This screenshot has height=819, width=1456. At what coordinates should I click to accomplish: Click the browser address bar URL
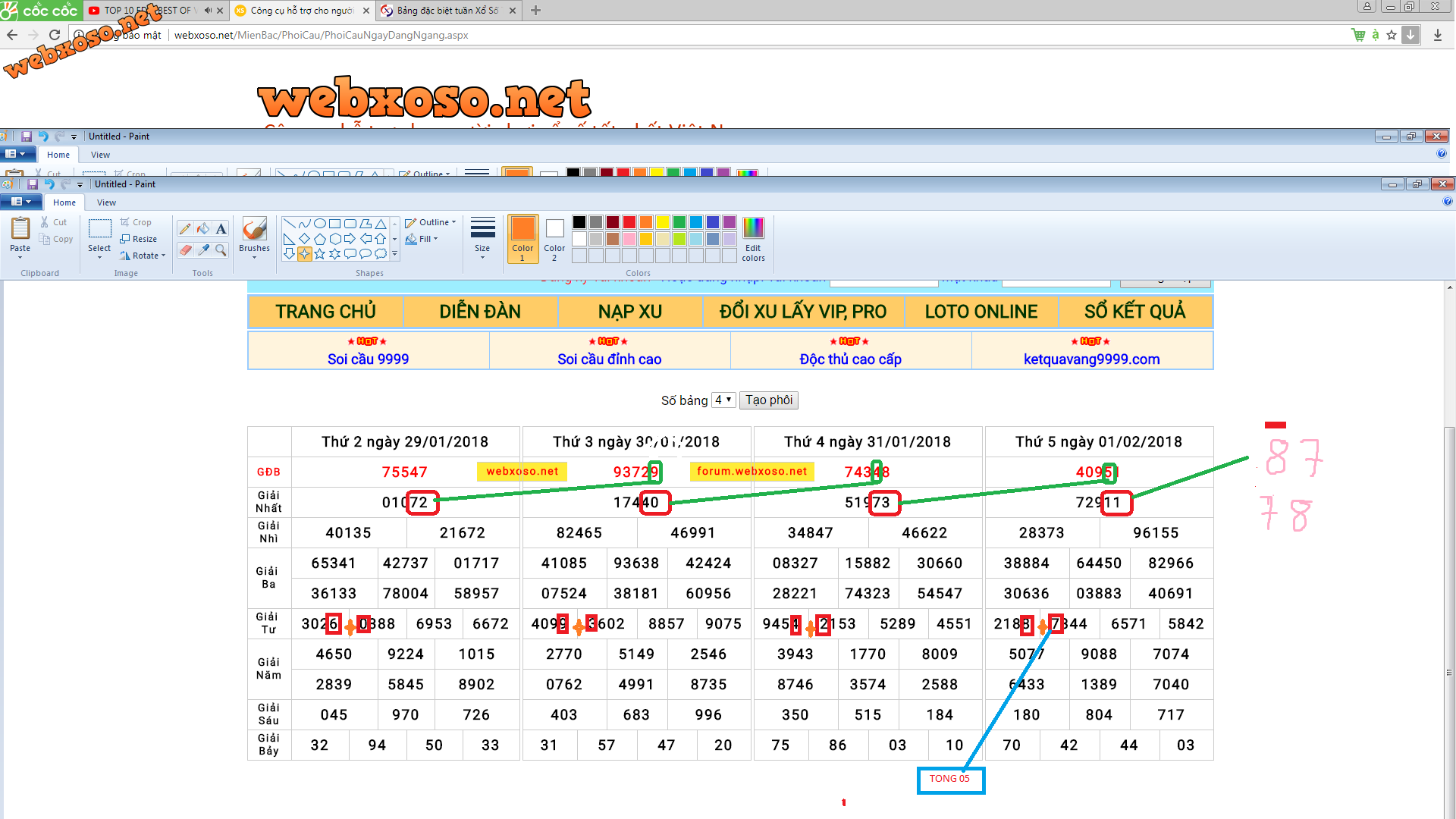tap(322, 35)
